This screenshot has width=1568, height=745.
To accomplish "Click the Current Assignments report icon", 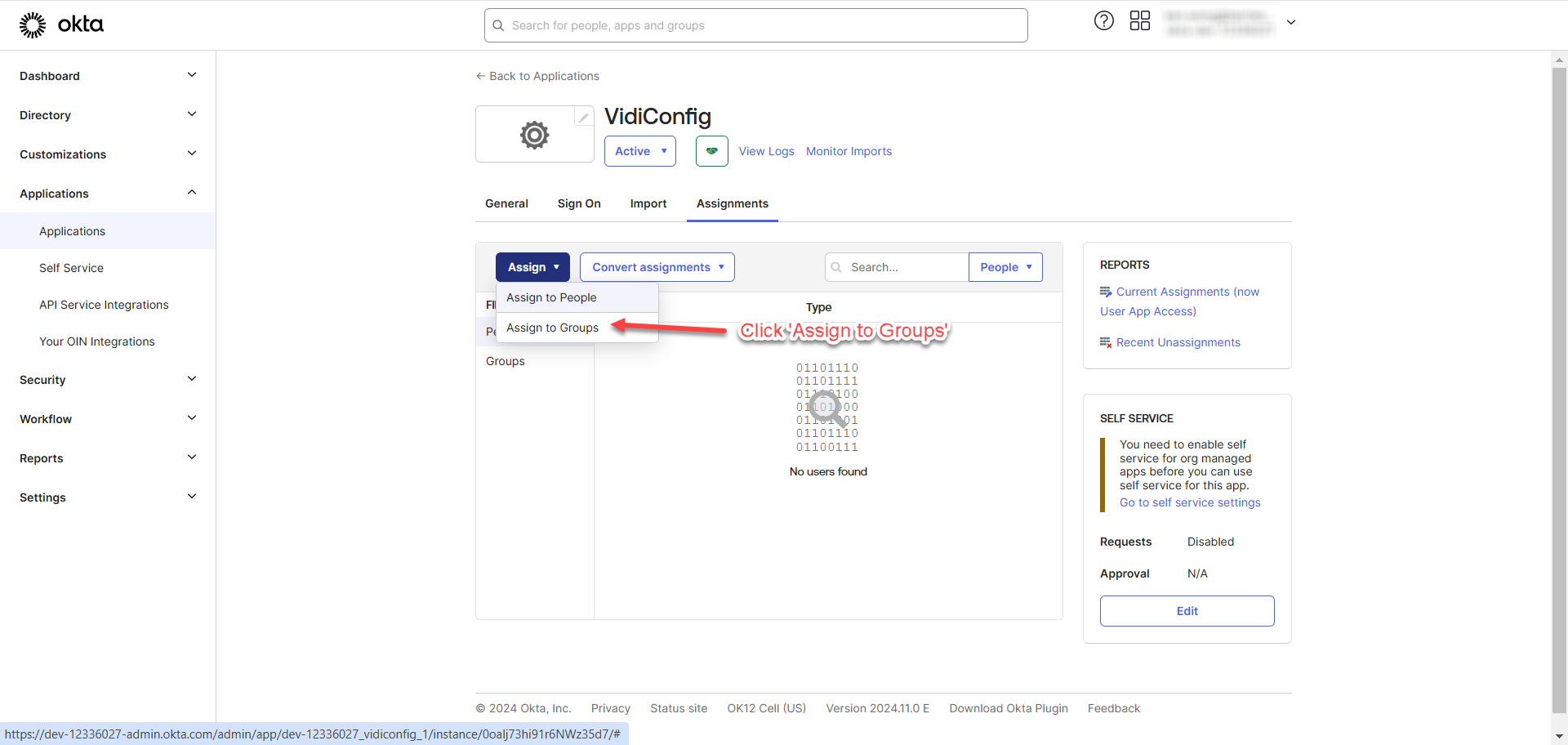I will tap(1106, 292).
